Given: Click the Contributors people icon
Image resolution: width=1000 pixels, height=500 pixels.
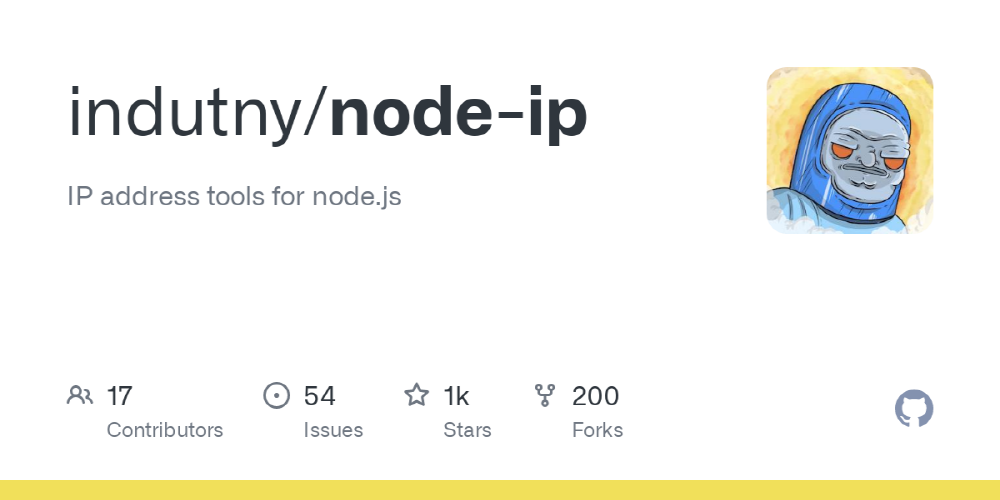Looking at the screenshot, I should (x=80, y=396).
